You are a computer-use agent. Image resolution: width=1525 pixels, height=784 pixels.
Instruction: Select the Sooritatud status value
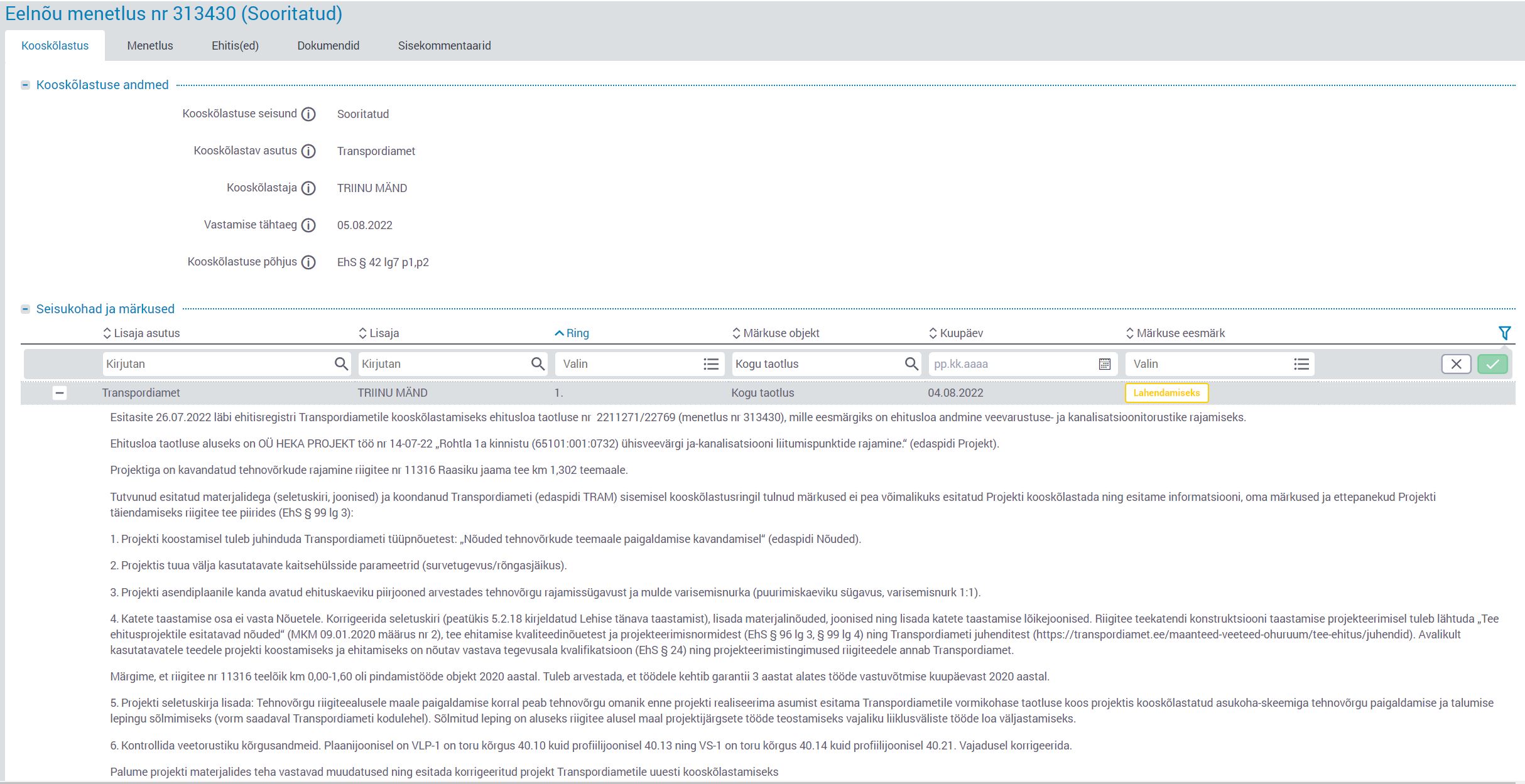(362, 114)
